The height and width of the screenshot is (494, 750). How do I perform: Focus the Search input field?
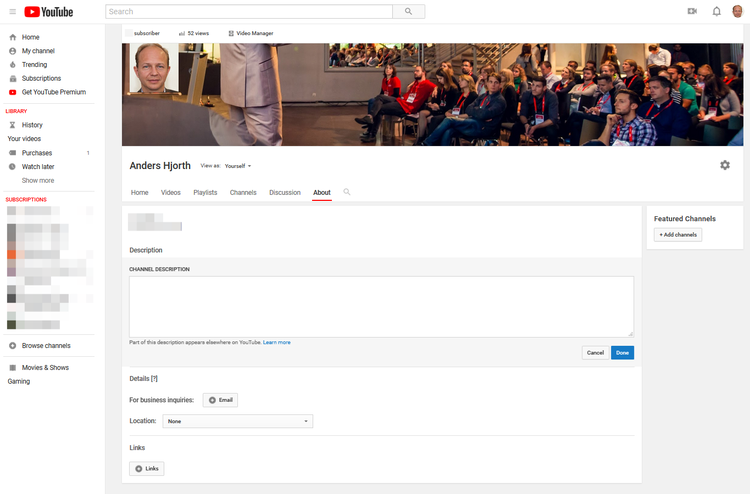point(249,11)
